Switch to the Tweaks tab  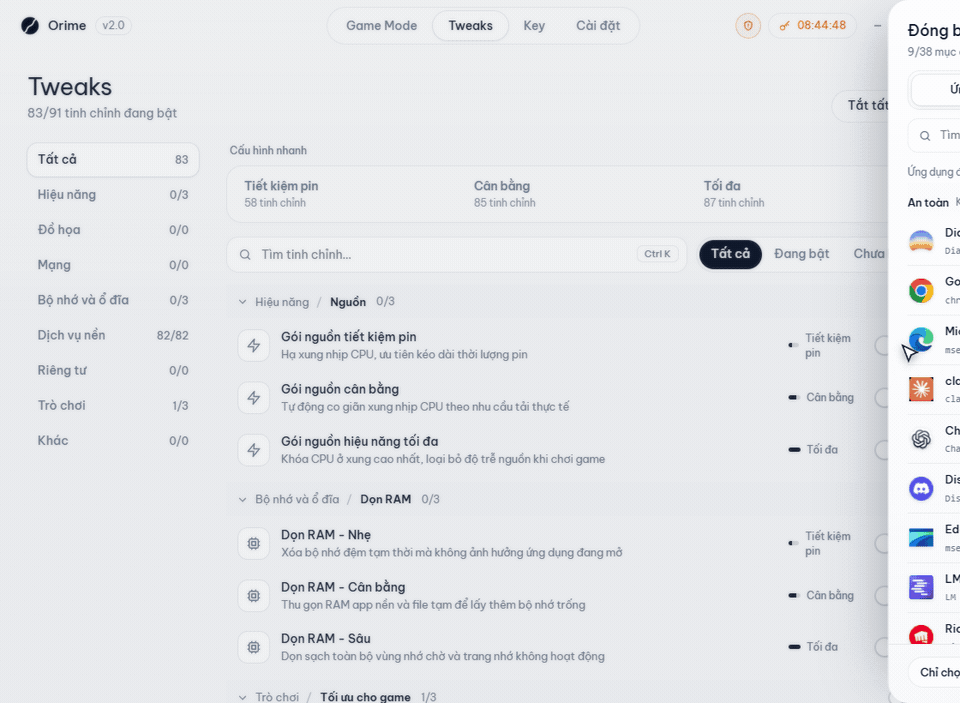pos(470,26)
